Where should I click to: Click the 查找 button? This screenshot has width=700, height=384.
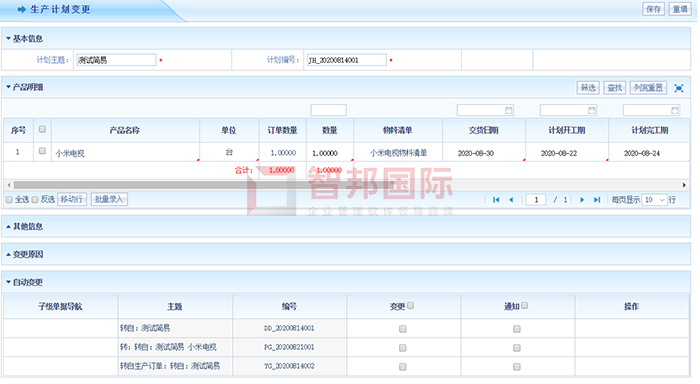pos(615,88)
